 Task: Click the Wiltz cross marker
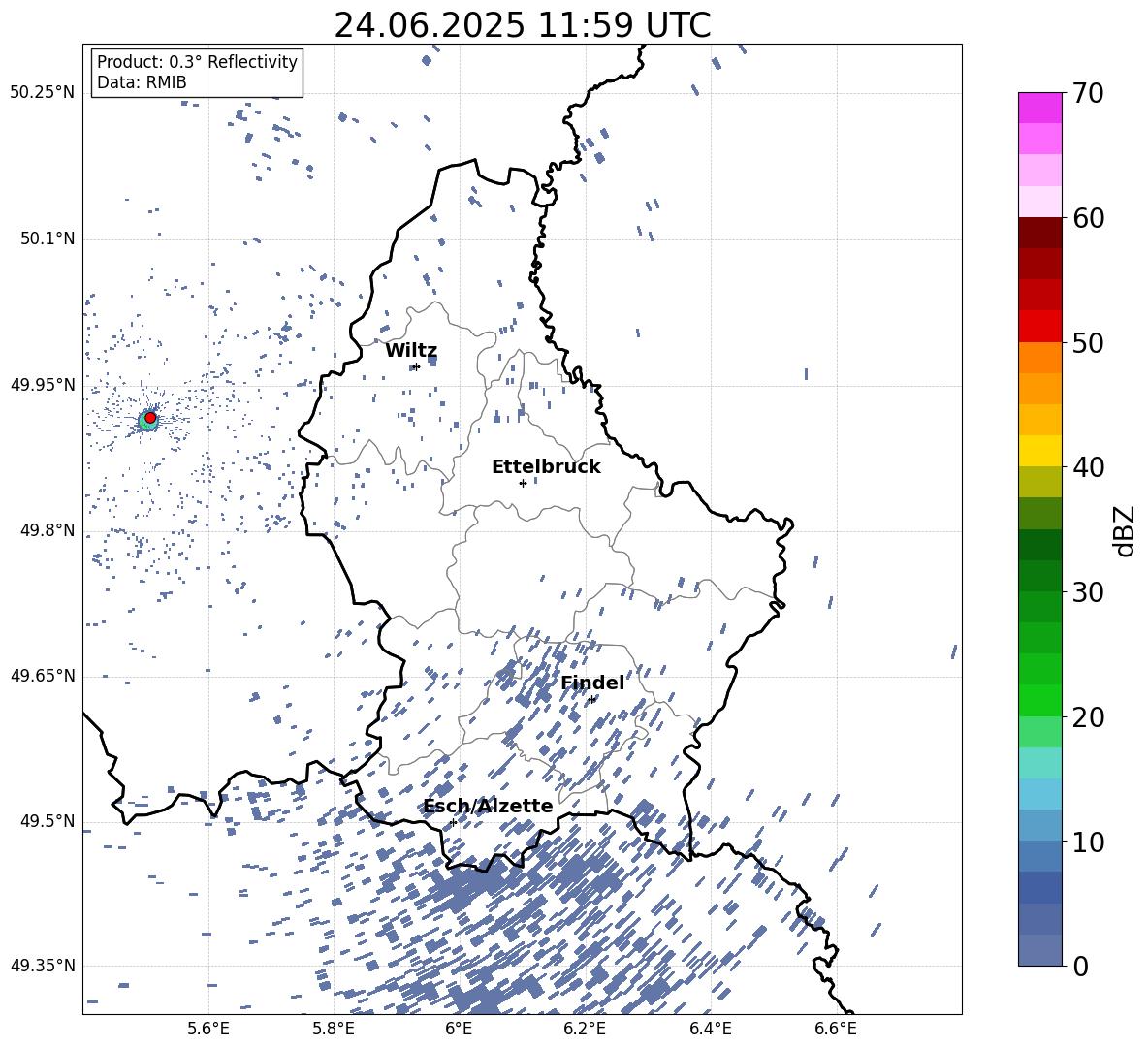point(416,366)
